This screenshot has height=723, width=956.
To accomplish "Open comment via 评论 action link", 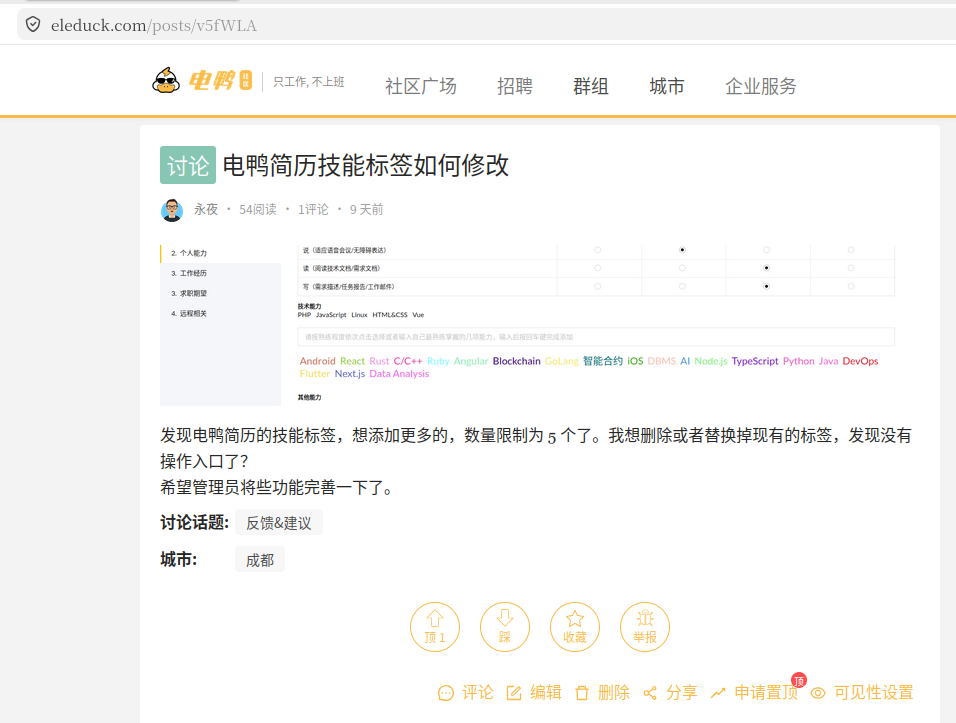I will [x=466, y=693].
